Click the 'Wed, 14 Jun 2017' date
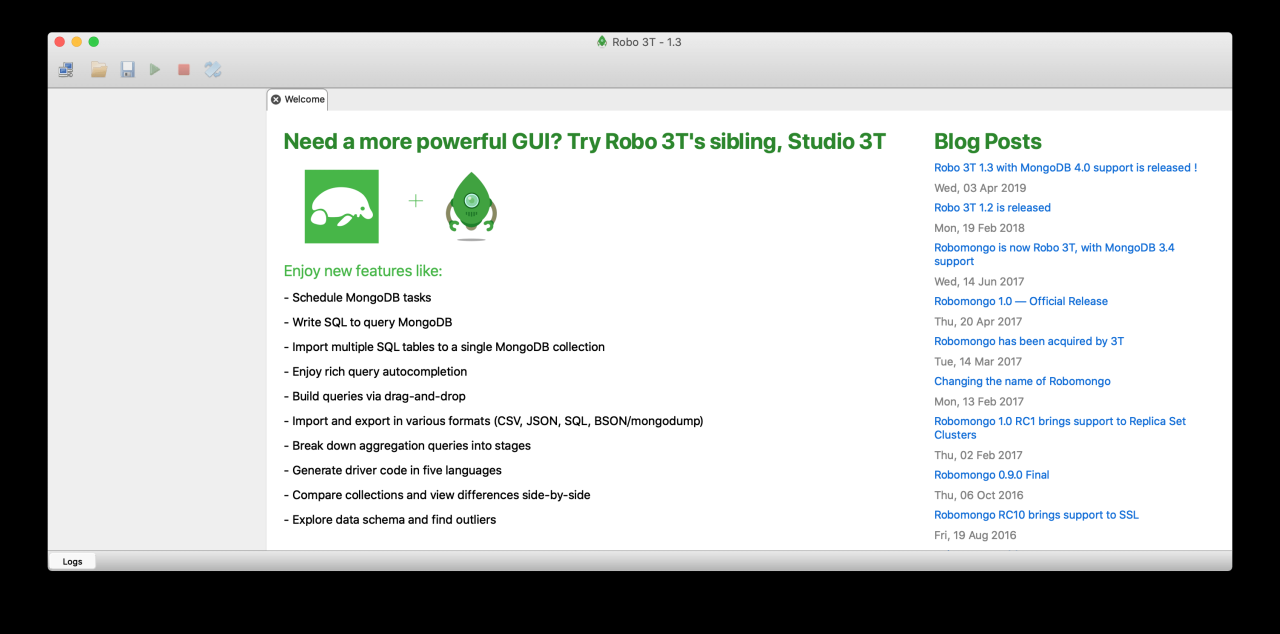The width and height of the screenshot is (1280, 634). click(979, 282)
